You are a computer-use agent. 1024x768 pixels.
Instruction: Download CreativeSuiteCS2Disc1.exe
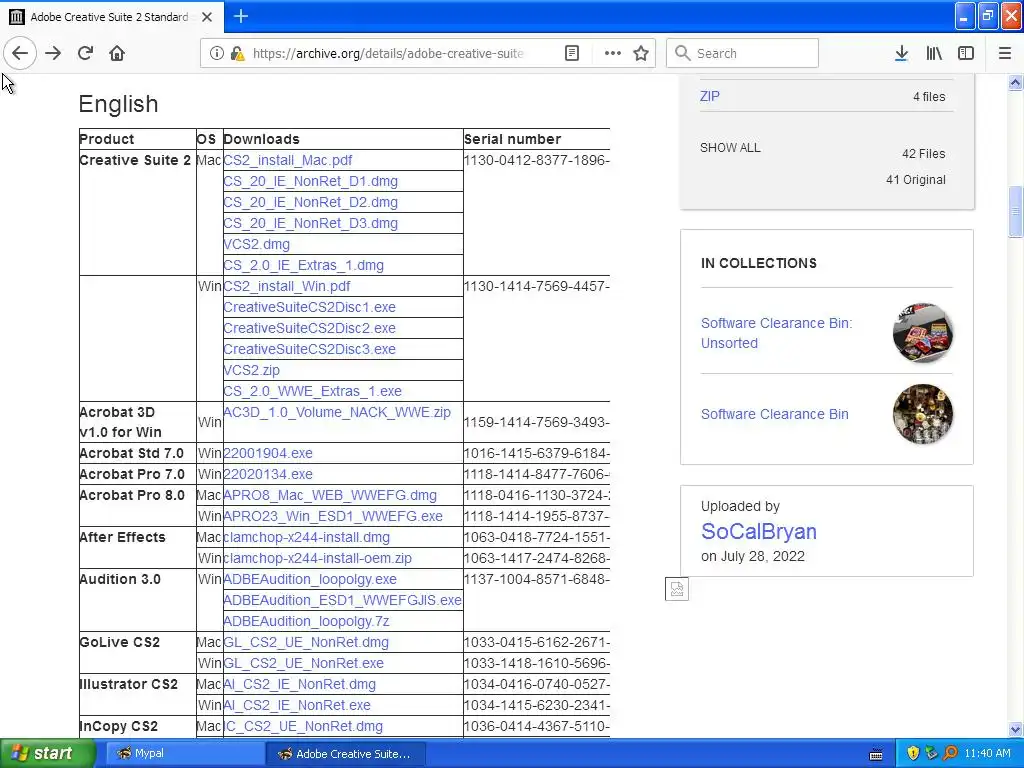[x=309, y=307]
